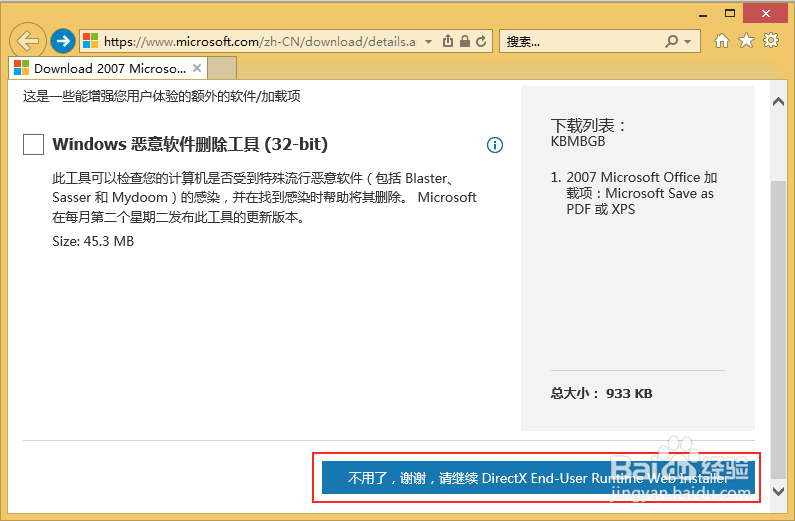Check the Windows 恶意软件删除工具 checkbox
This screenshot has height=521, width=795.
tap(33, 144)
